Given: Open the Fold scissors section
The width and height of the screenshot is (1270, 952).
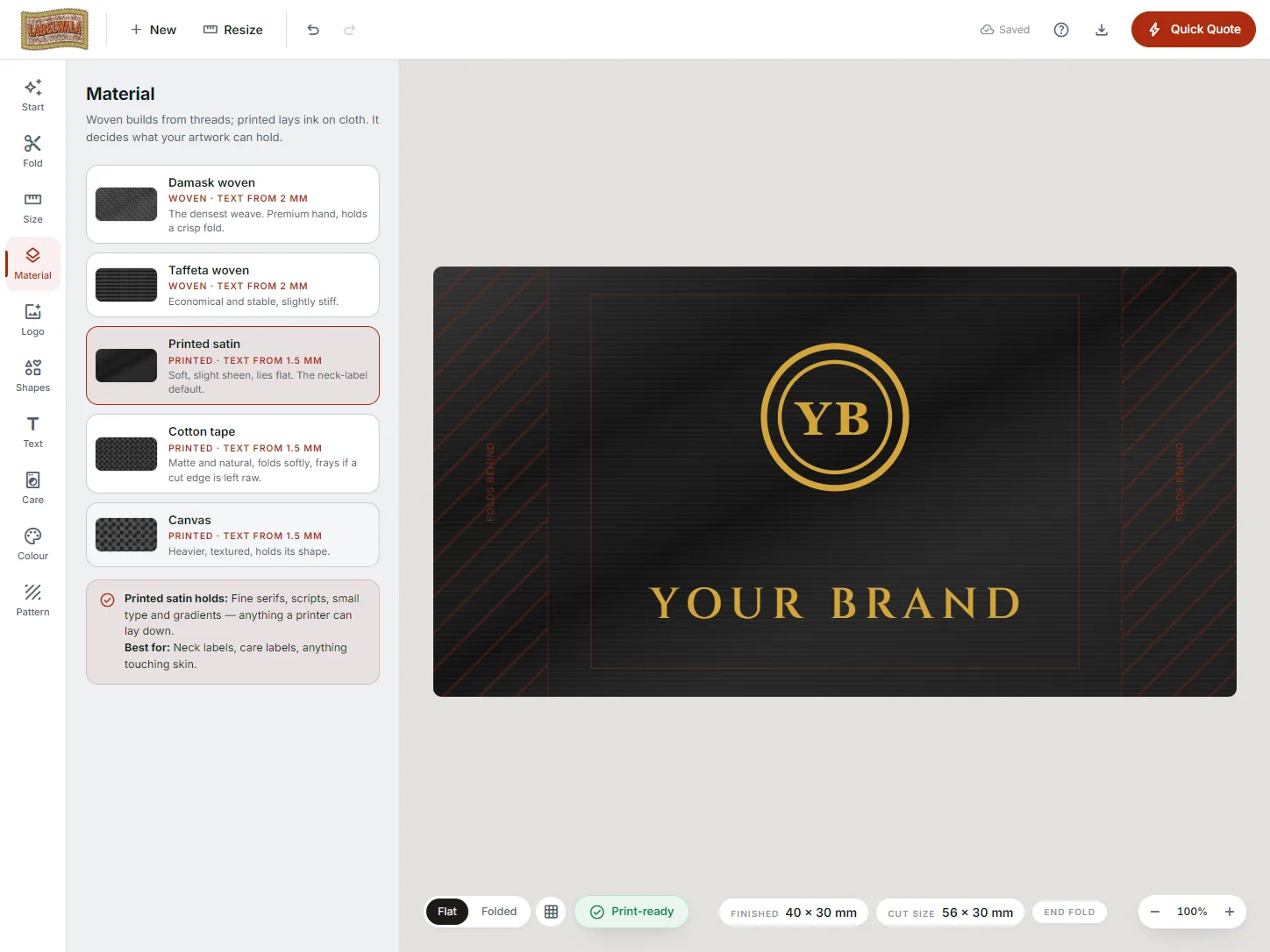Looking at the screenshot, I should [32, 152].
